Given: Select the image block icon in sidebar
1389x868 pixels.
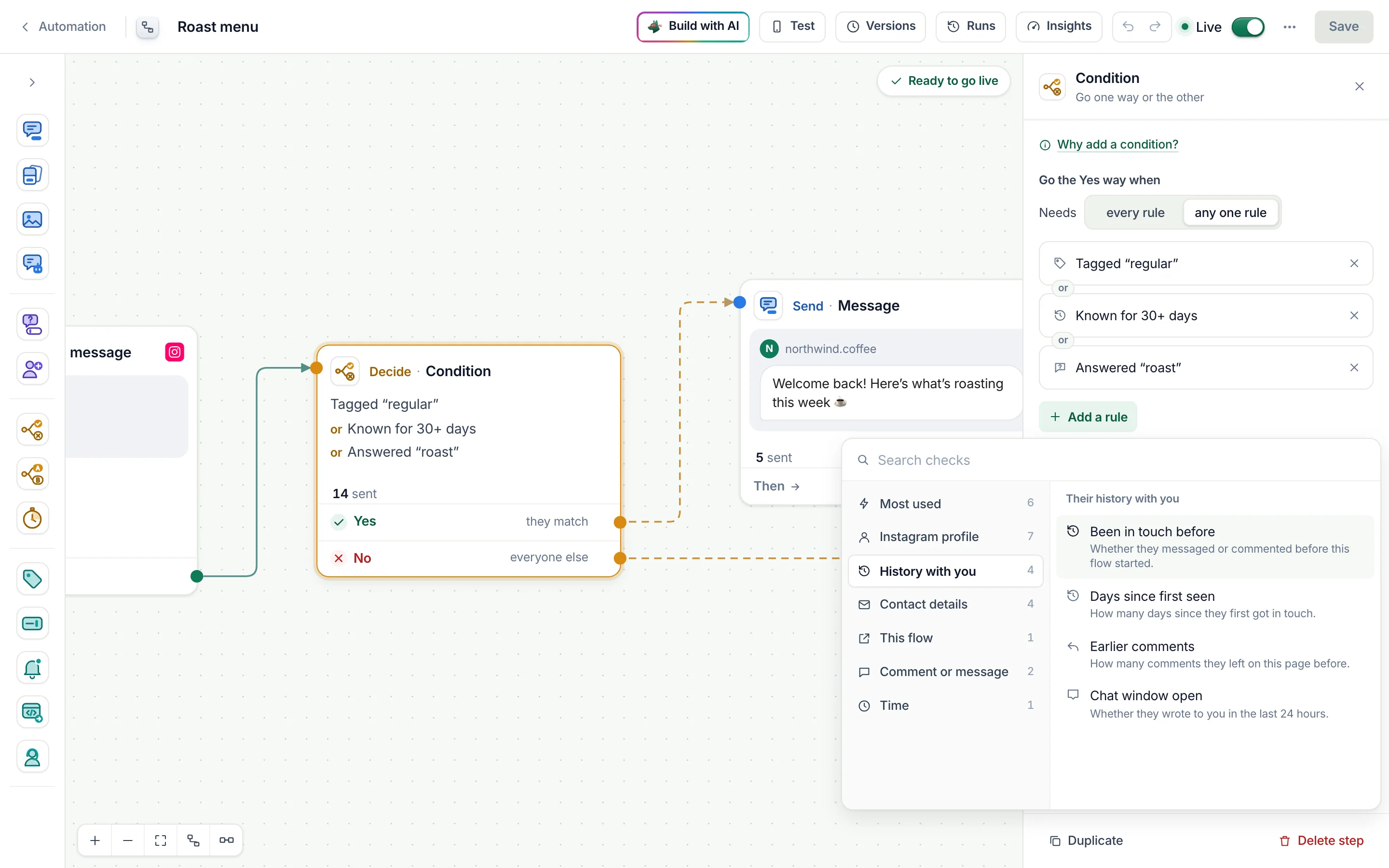Looking at the screenshot, I should click(x=32, y=219).
